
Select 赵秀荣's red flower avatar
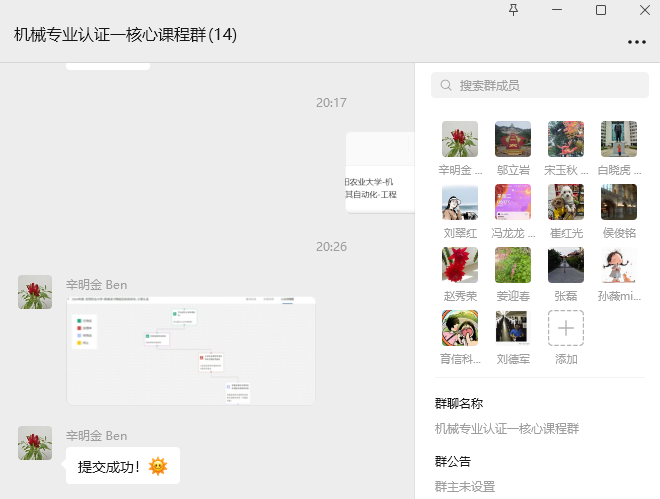tap(460, 265)
